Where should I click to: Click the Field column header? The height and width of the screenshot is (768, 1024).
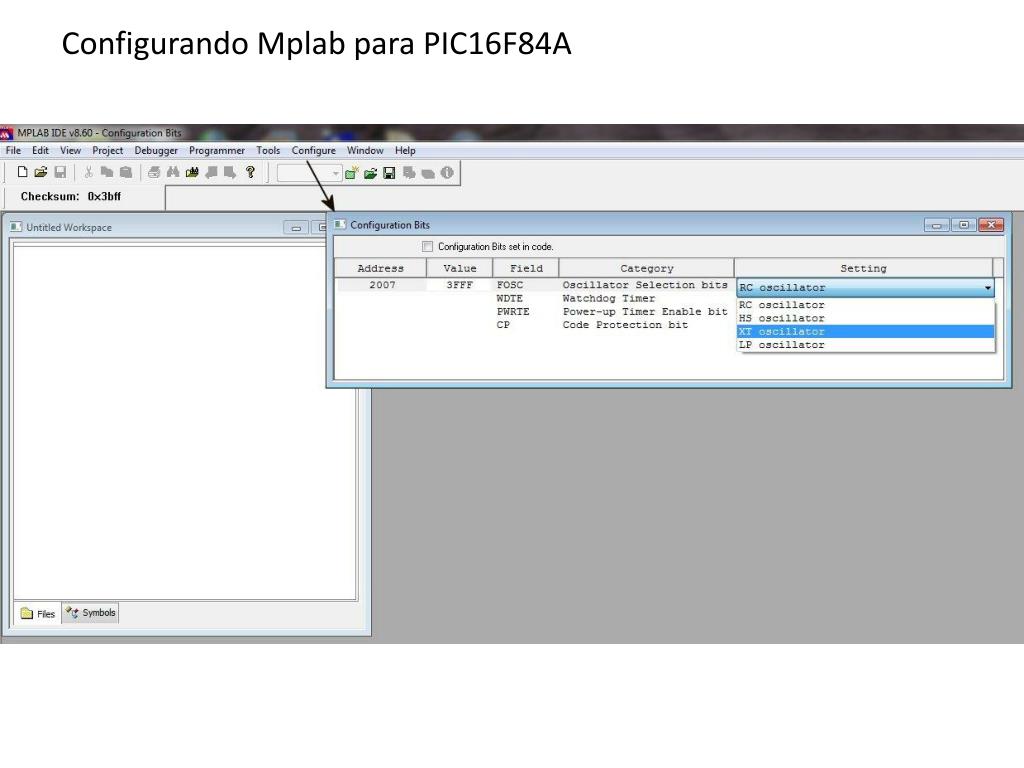[526, 268]
